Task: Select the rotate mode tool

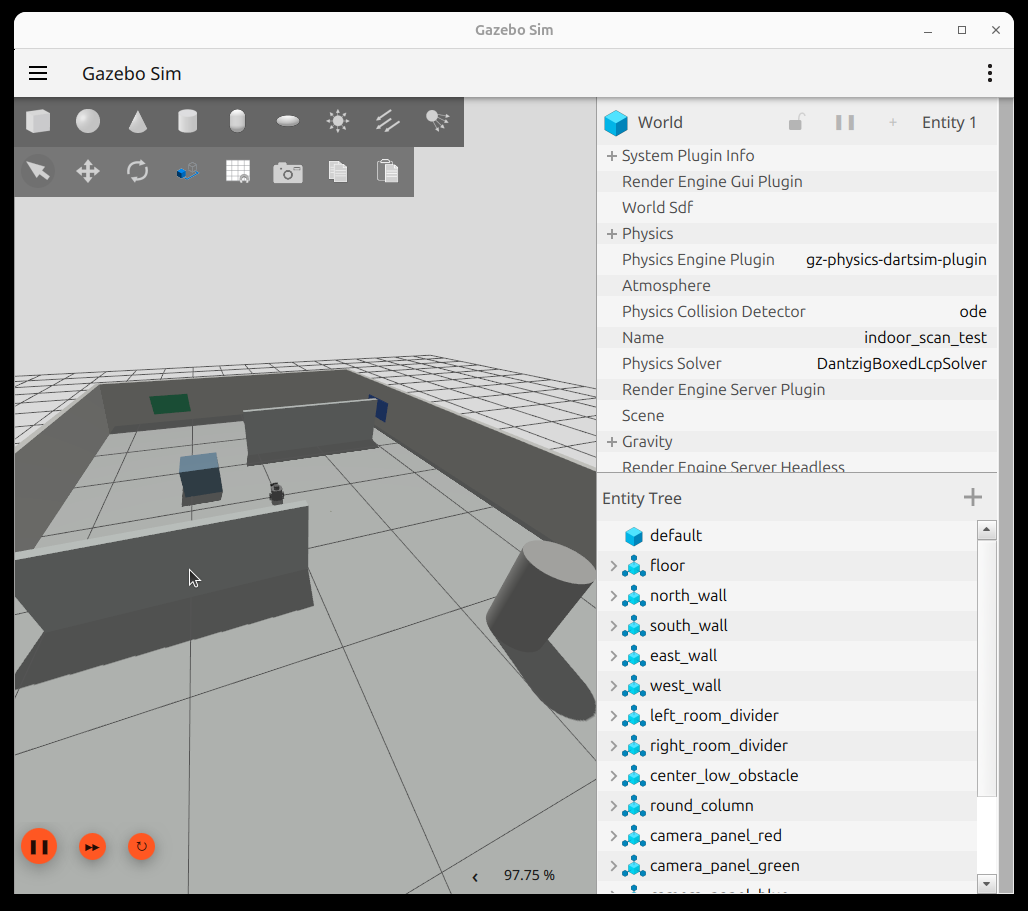Action: (138, 172)
